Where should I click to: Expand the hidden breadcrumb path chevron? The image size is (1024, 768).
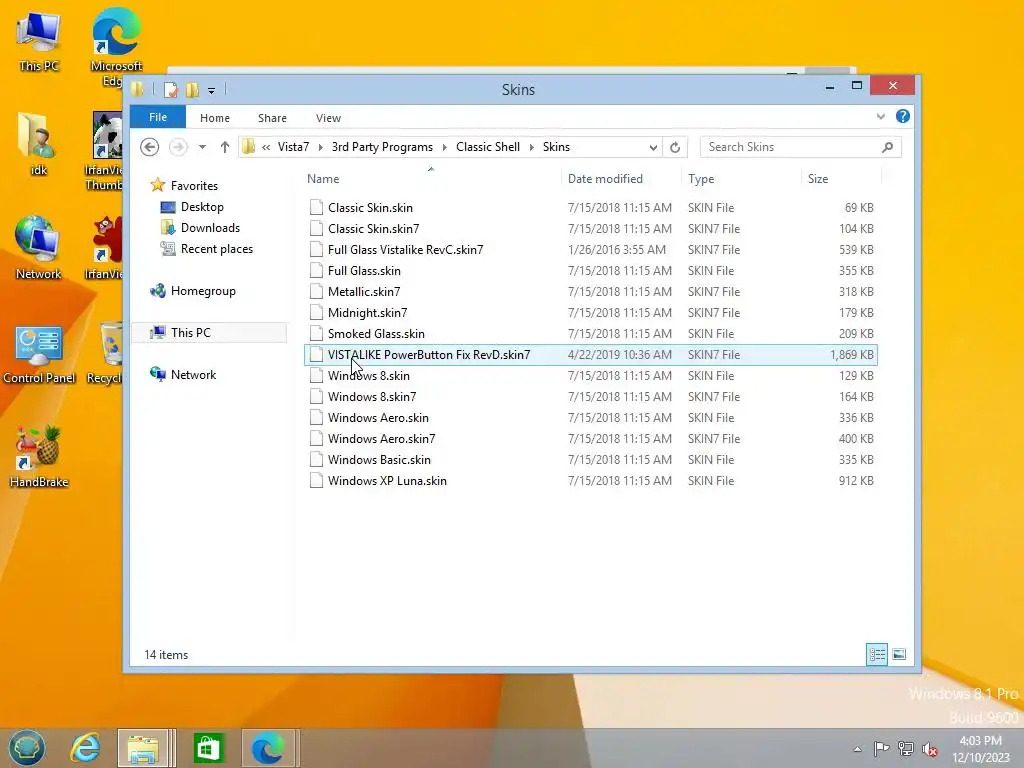tap(266, 148)
